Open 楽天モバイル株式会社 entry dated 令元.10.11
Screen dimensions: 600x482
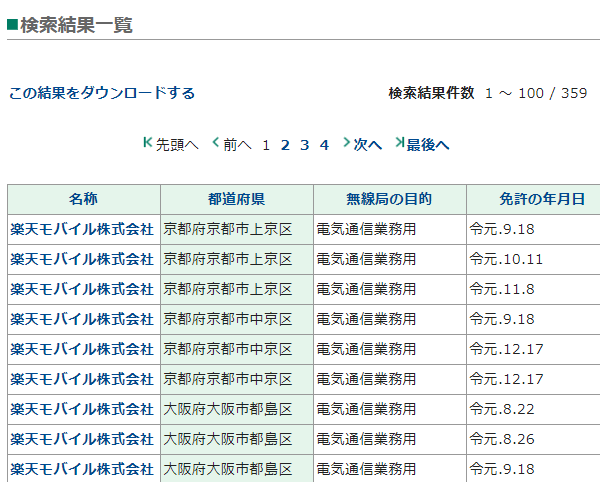(82, 259)
